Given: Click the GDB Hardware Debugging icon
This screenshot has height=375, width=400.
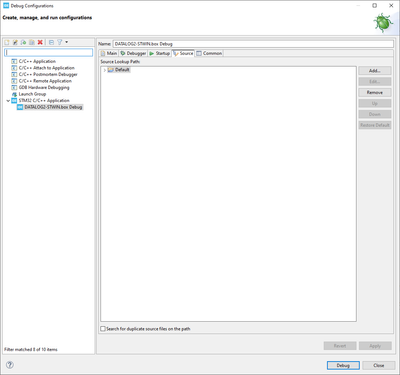Looking at the screenshot, I should [14, 88].
